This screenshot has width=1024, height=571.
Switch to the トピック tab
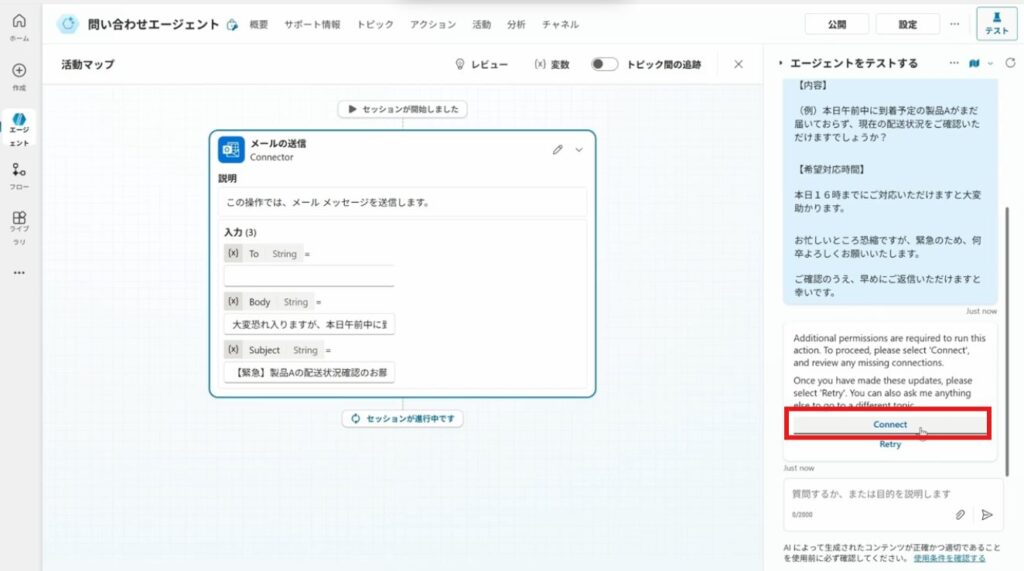point(375,24)
